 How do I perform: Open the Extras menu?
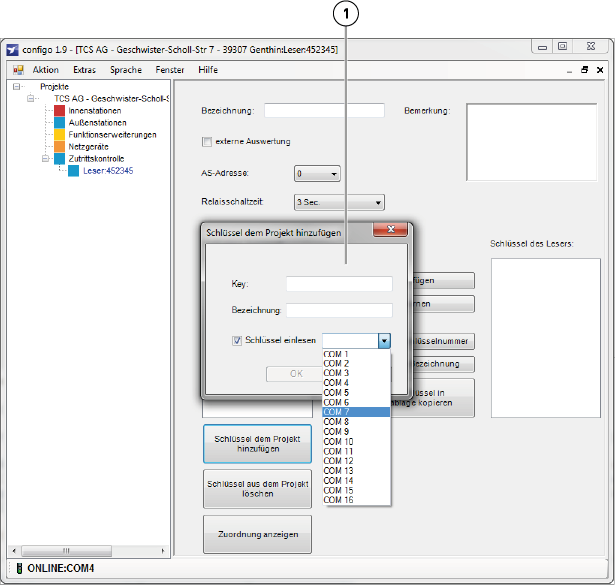tap(84, 70)
